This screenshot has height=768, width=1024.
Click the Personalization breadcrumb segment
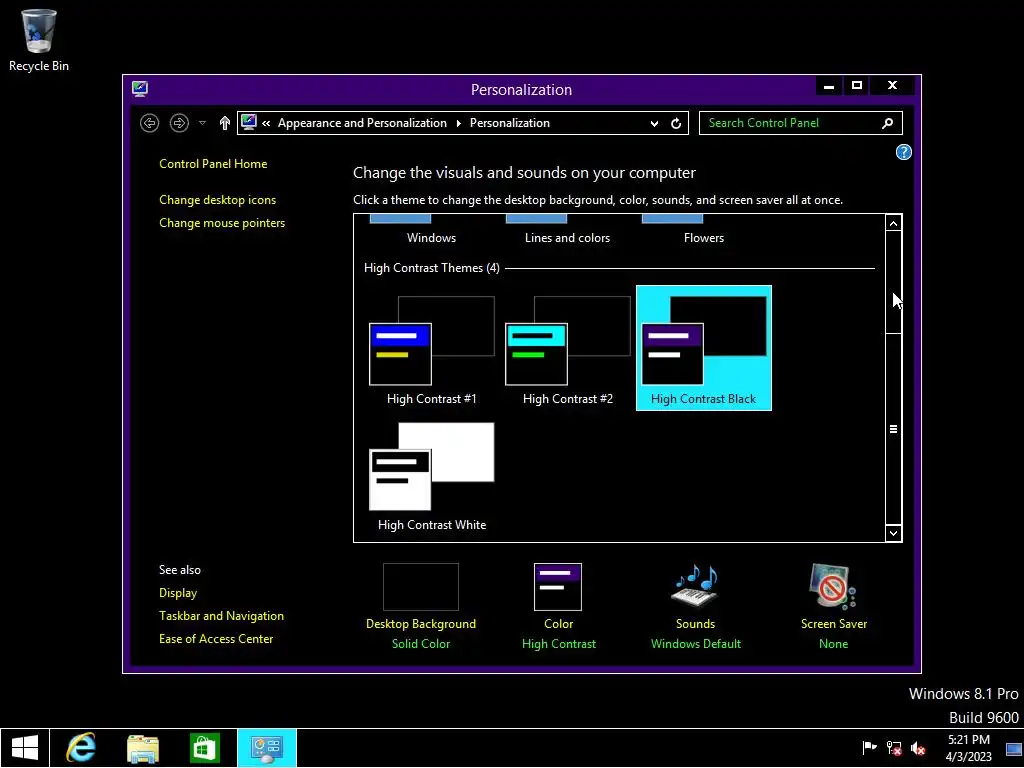509,123
